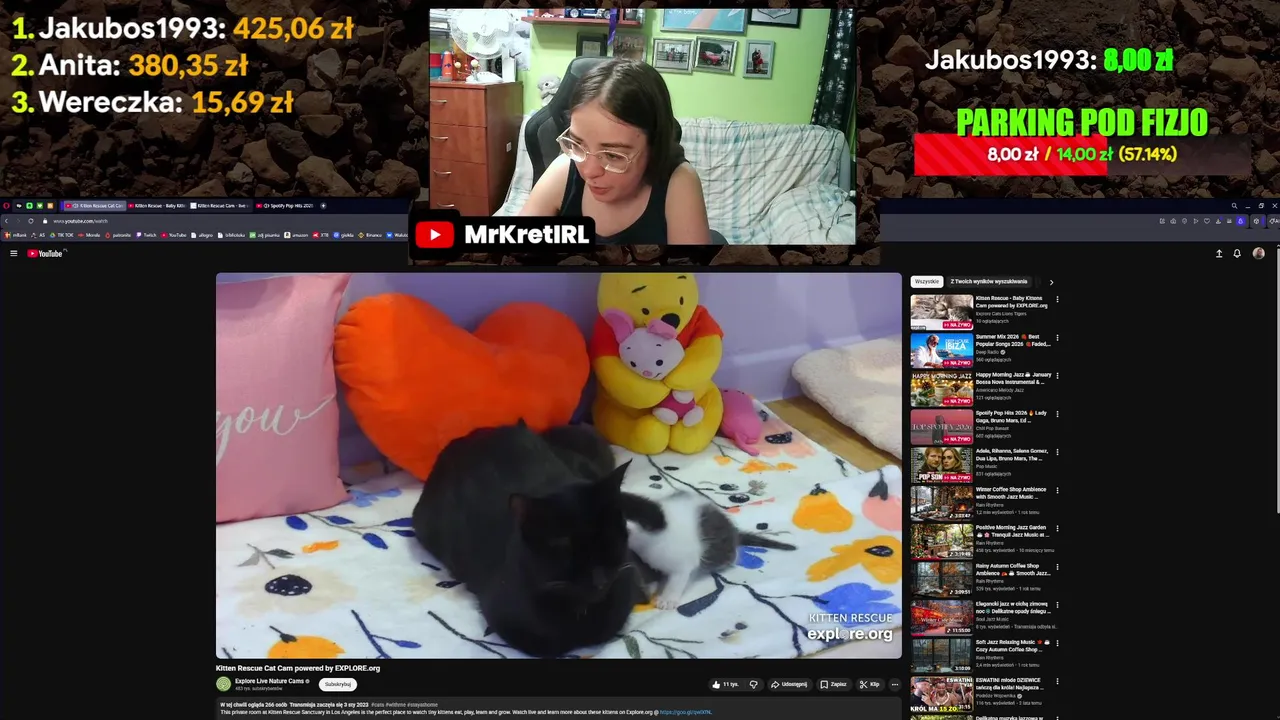Image resolution: width=1280 pixels, height=720 pixels.
Task: Open the Positive Morning Jazz Garden thumbnail
Action: coord(941,541)
